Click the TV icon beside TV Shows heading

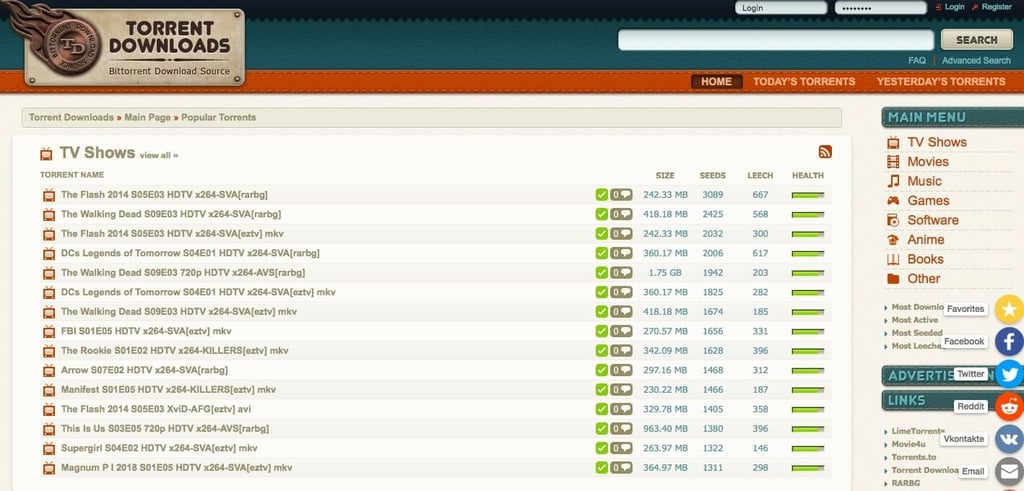click(46, 153)
